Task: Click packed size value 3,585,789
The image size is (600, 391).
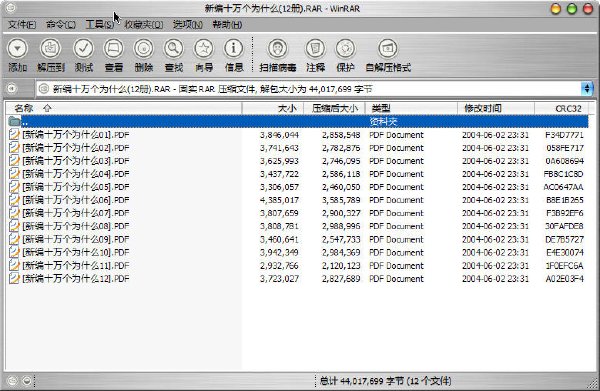Action: pyautogui.click(x=341, y=200)
